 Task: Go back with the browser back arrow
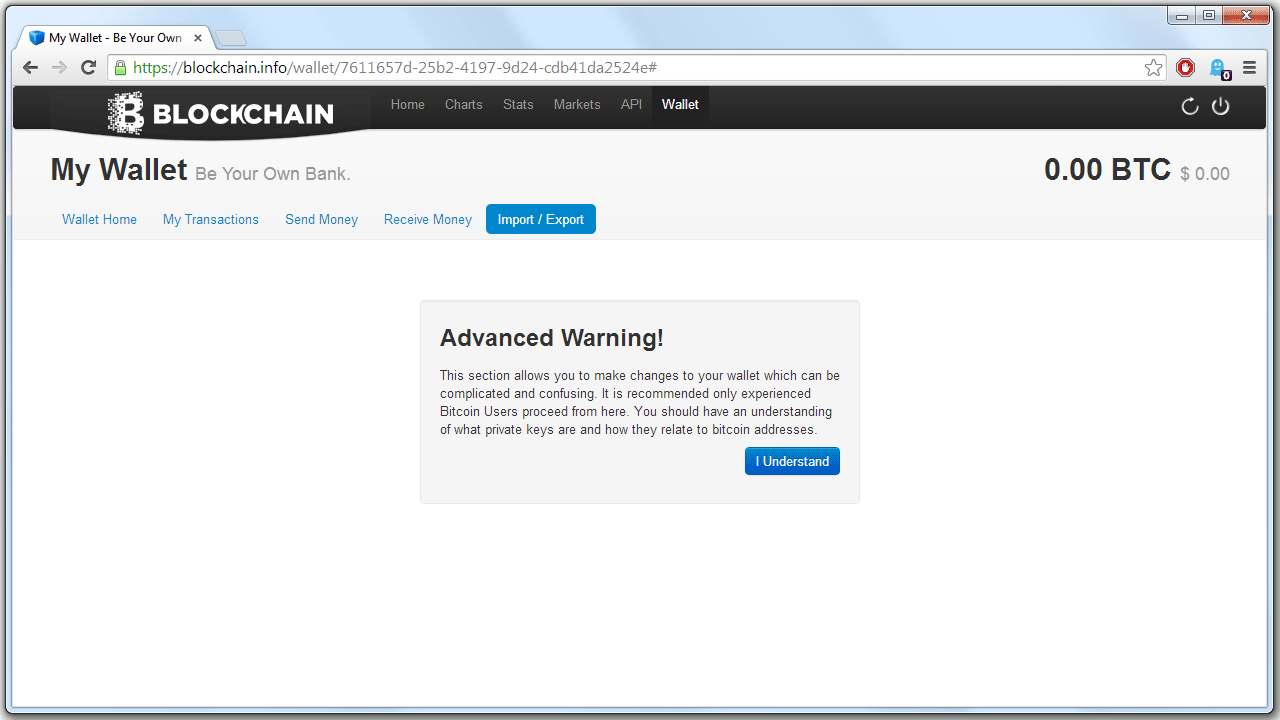(31, 68)
